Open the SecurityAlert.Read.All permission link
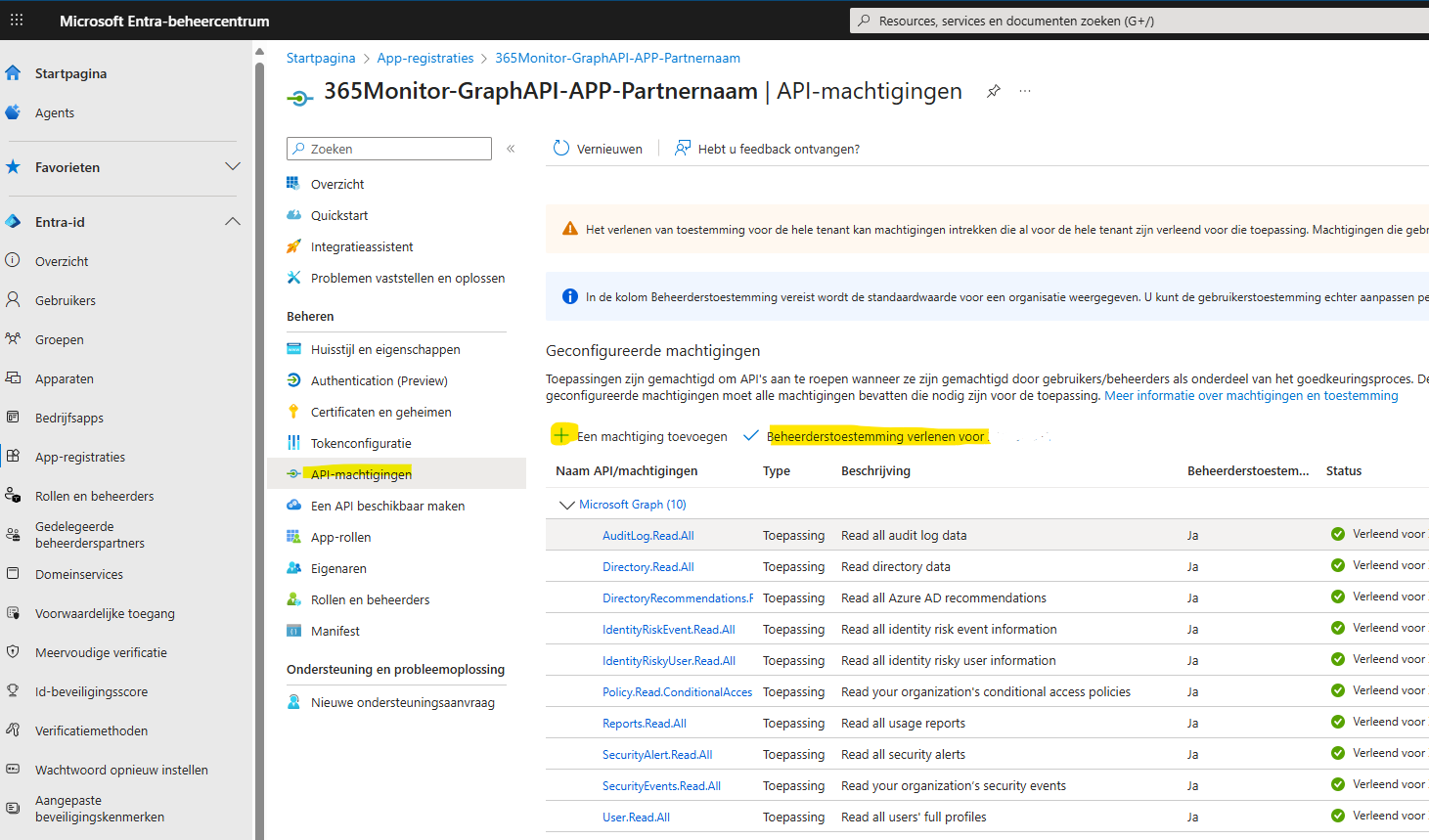This screenshot has height=840, width=1429. (x=657, y=755)
